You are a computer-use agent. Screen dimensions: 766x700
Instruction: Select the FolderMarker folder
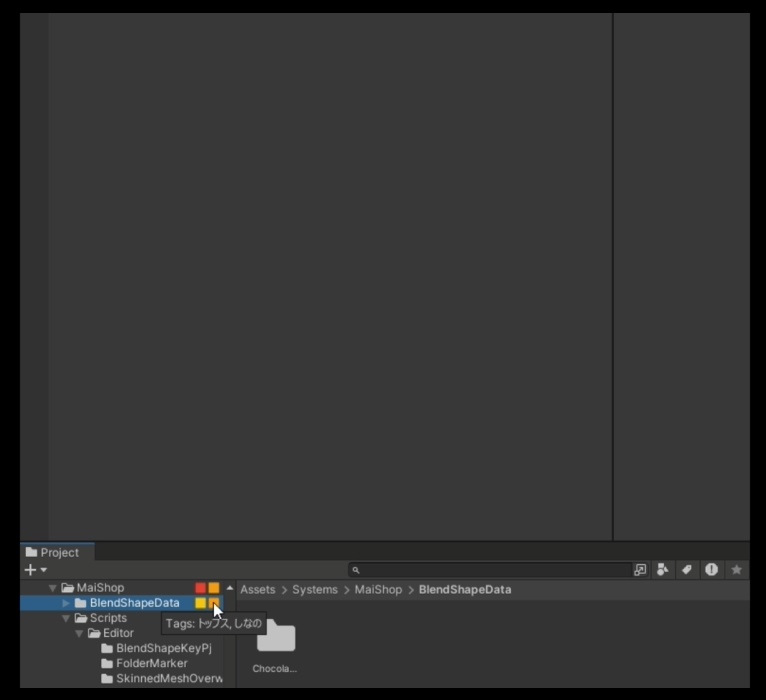[x=151, y=663]
